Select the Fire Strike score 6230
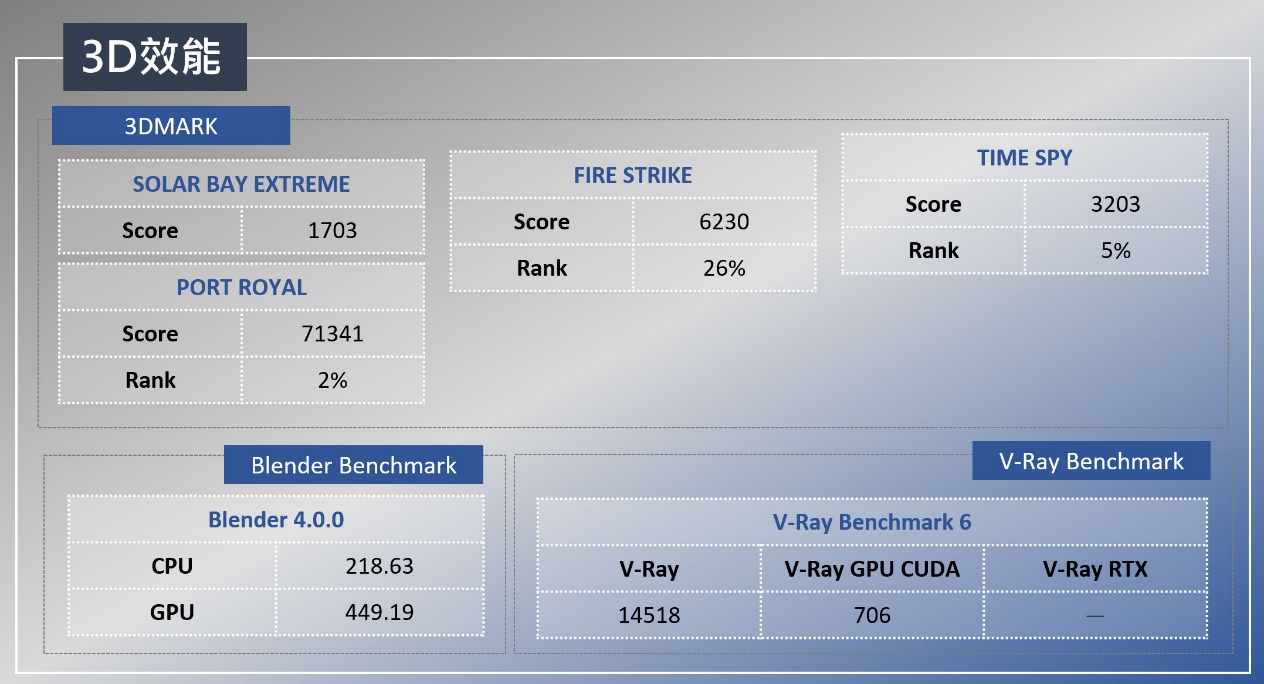The width and height of the screenshot is (1264, 684). [x=724, y=221]
